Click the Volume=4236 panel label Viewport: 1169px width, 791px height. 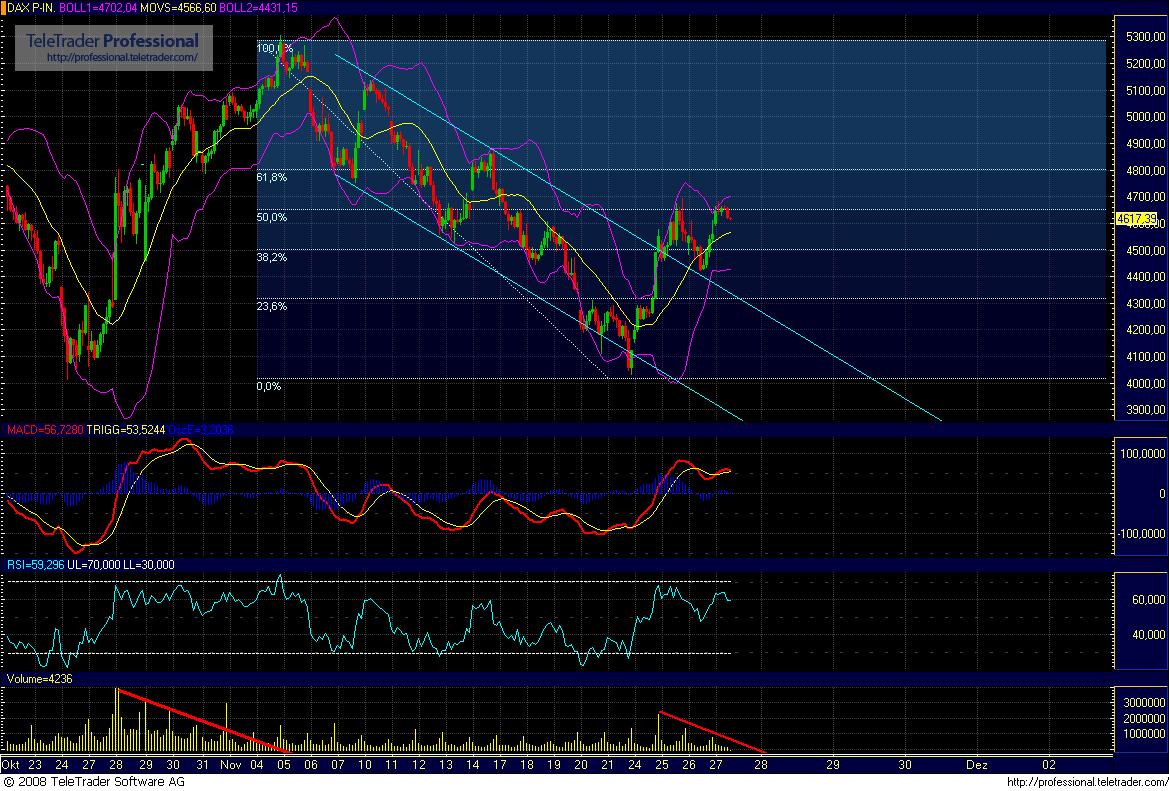[x=38, y=679]
